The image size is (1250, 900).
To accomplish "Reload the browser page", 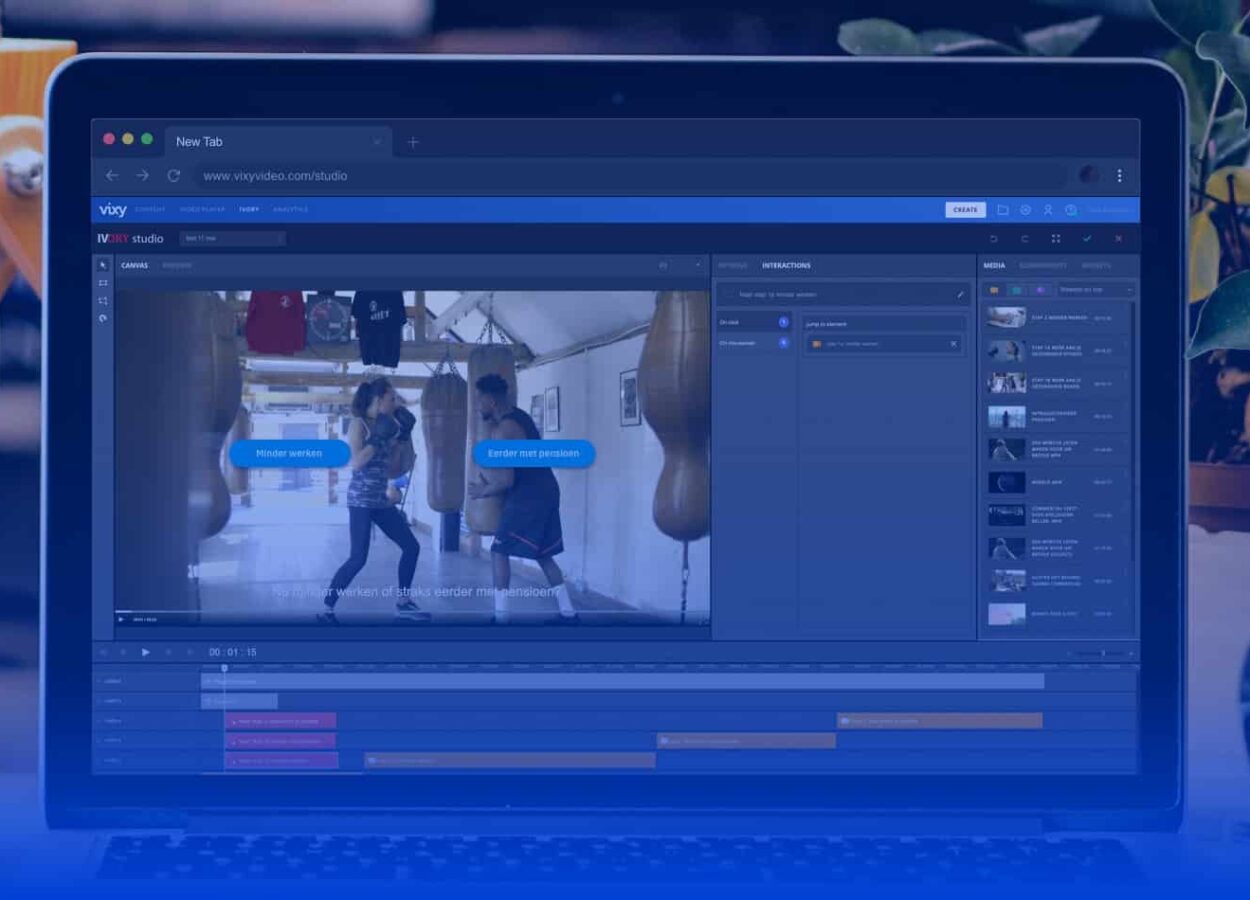I will click(x=173, y=175).
